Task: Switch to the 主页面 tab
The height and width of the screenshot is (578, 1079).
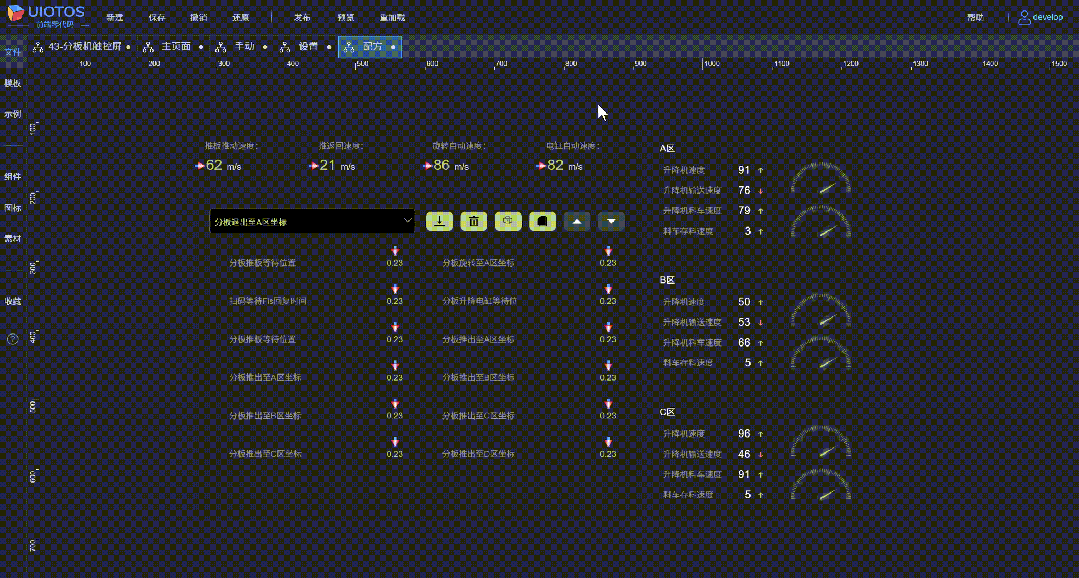Action: point(172,47)
